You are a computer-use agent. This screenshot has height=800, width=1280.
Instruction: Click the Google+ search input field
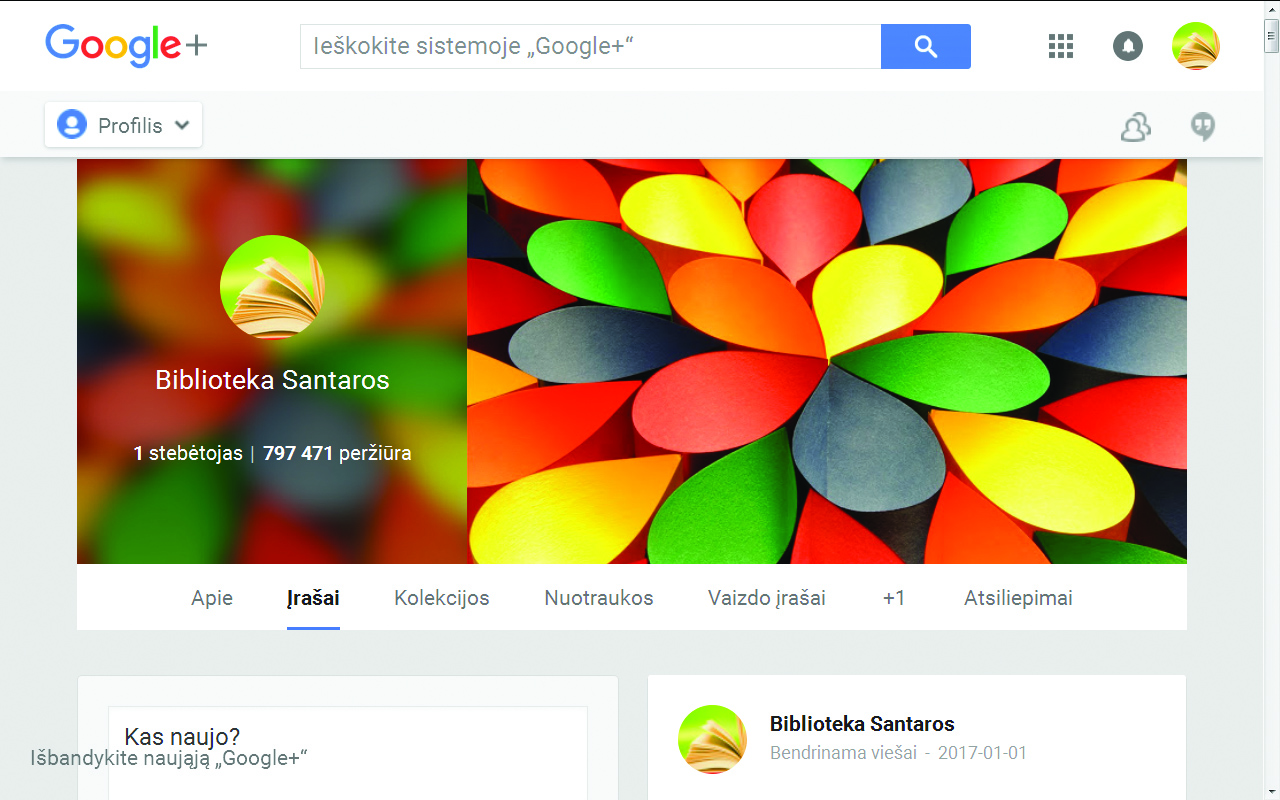pos(591,46)
